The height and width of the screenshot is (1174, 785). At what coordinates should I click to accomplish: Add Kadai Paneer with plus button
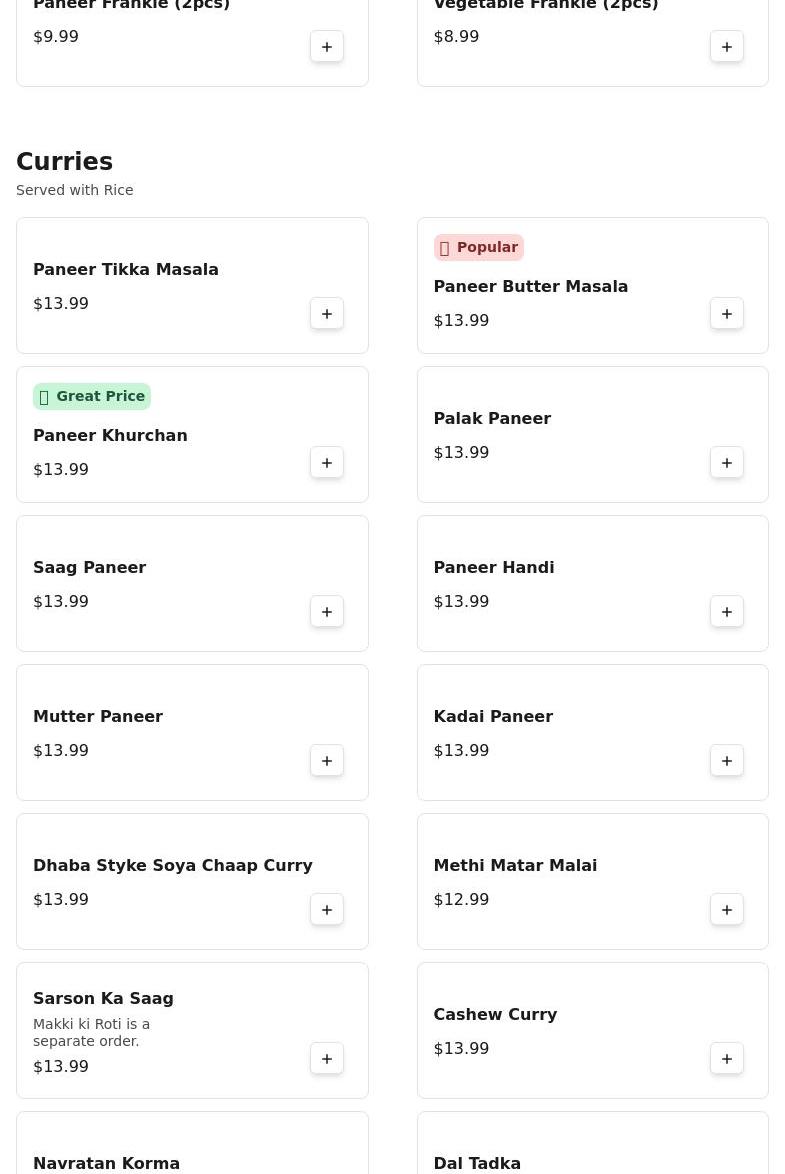tap(727, 761)
